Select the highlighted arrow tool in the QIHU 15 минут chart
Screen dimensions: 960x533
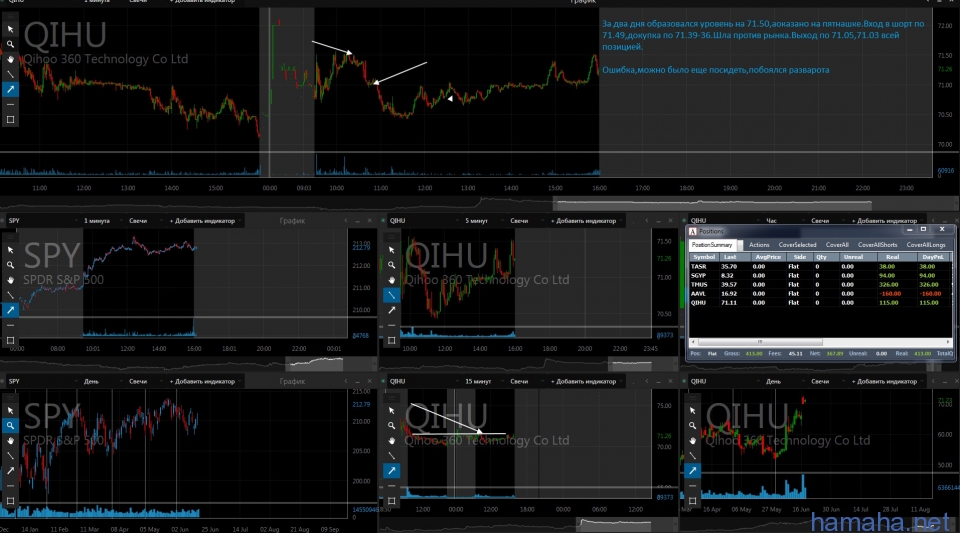pos(392,471)
